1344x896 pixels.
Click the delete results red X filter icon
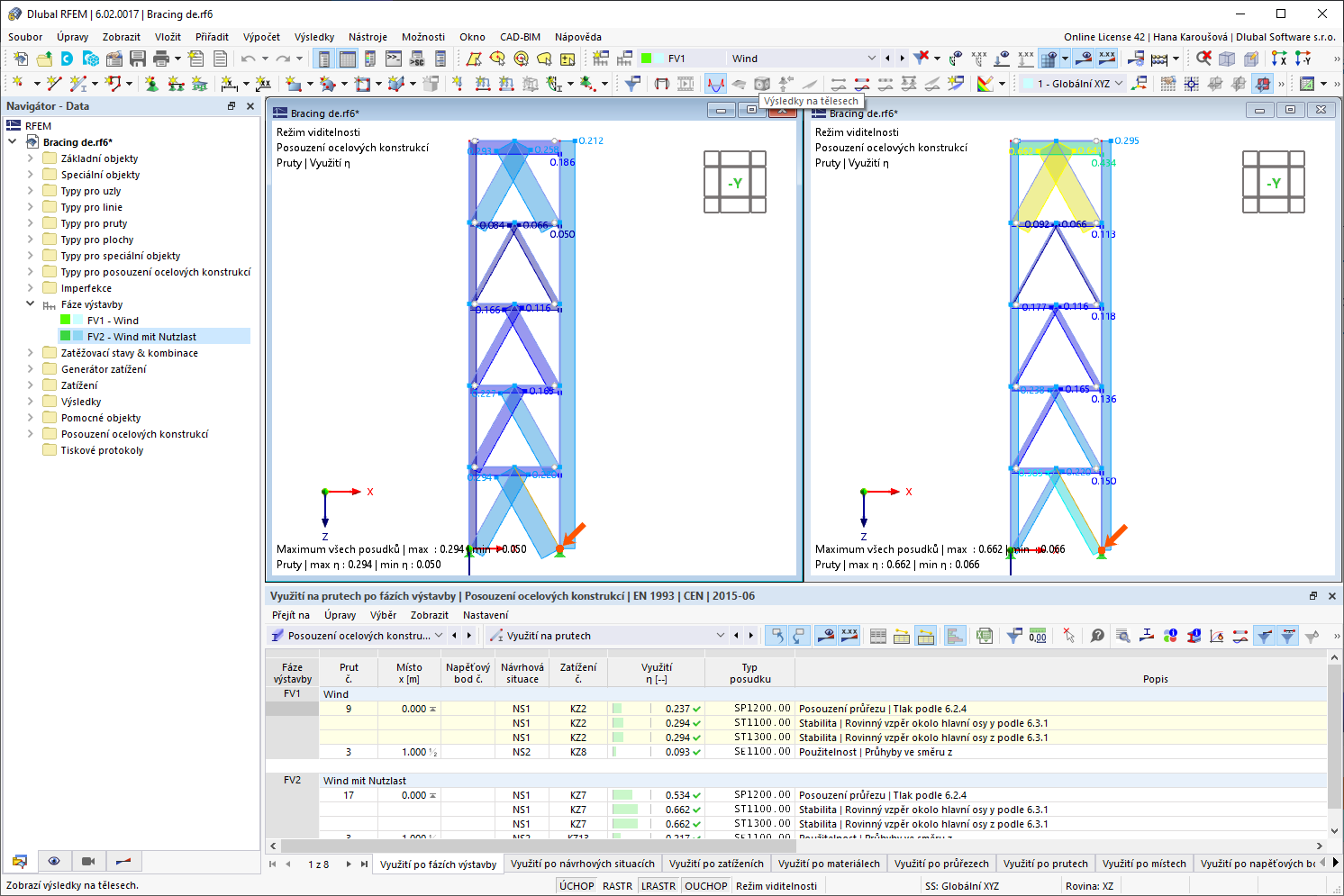(921, 59)
